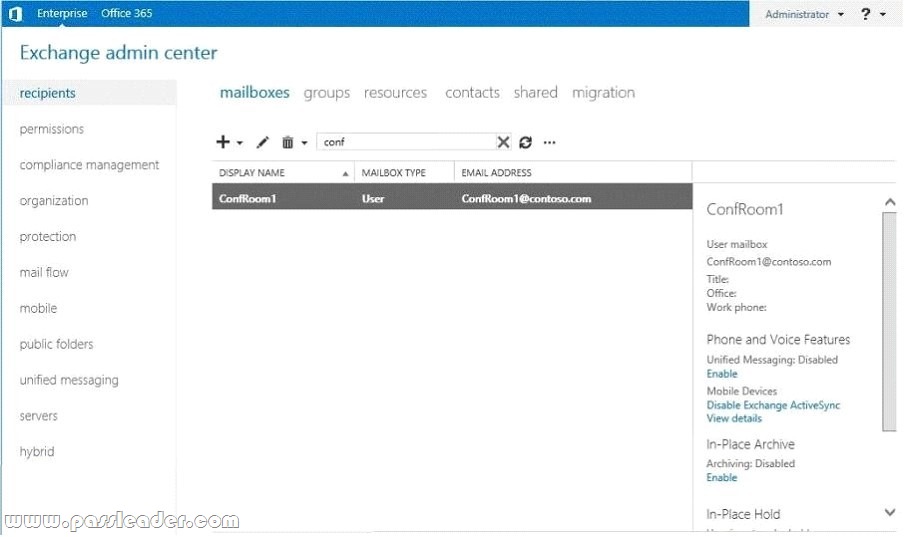
Task: Open servers section
Action: point(38,416)
